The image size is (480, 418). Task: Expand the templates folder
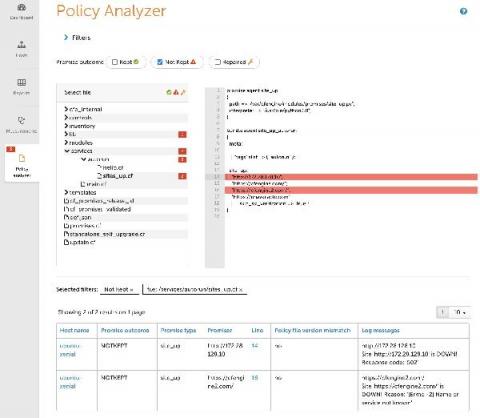point(66,192)
